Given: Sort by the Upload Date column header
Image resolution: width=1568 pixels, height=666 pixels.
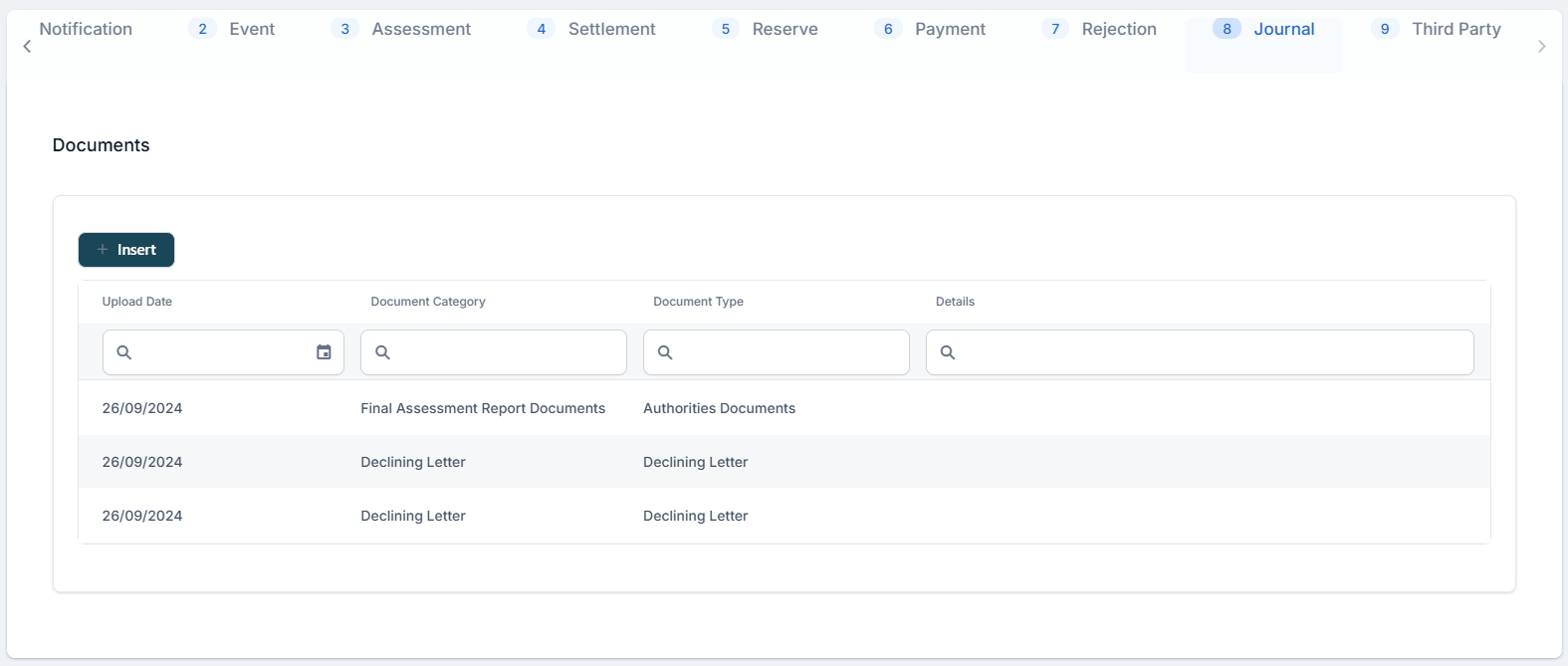Looking at the screenshot, I should (x=137, y=302).
